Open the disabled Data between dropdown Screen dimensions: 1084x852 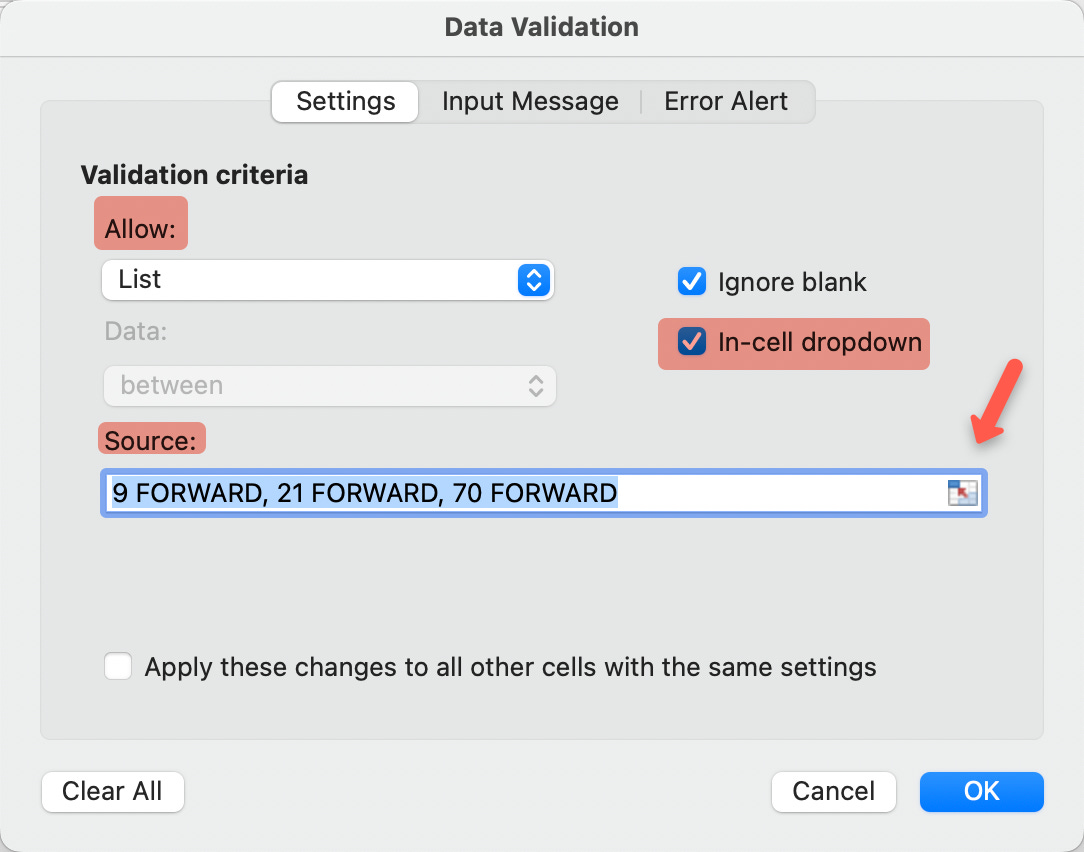pos(330,386)
